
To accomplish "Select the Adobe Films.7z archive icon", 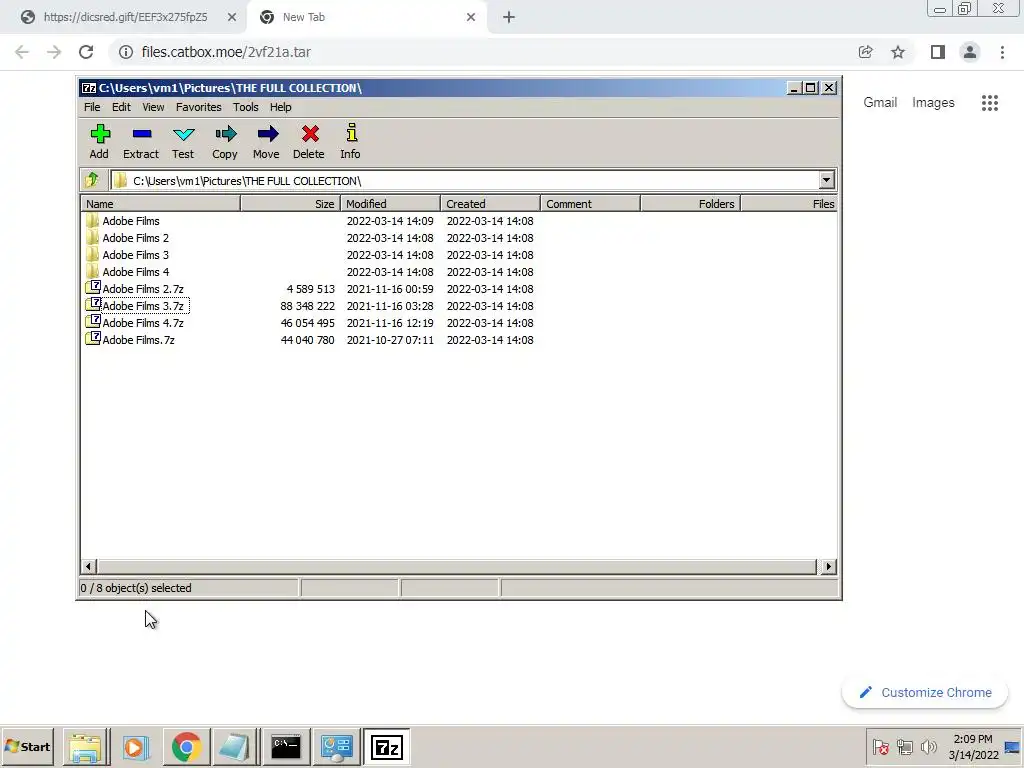I will tap(93, 339).
